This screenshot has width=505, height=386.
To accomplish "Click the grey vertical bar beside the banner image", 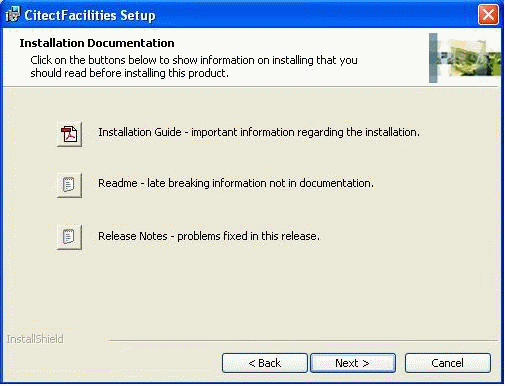I will (433, 58).
